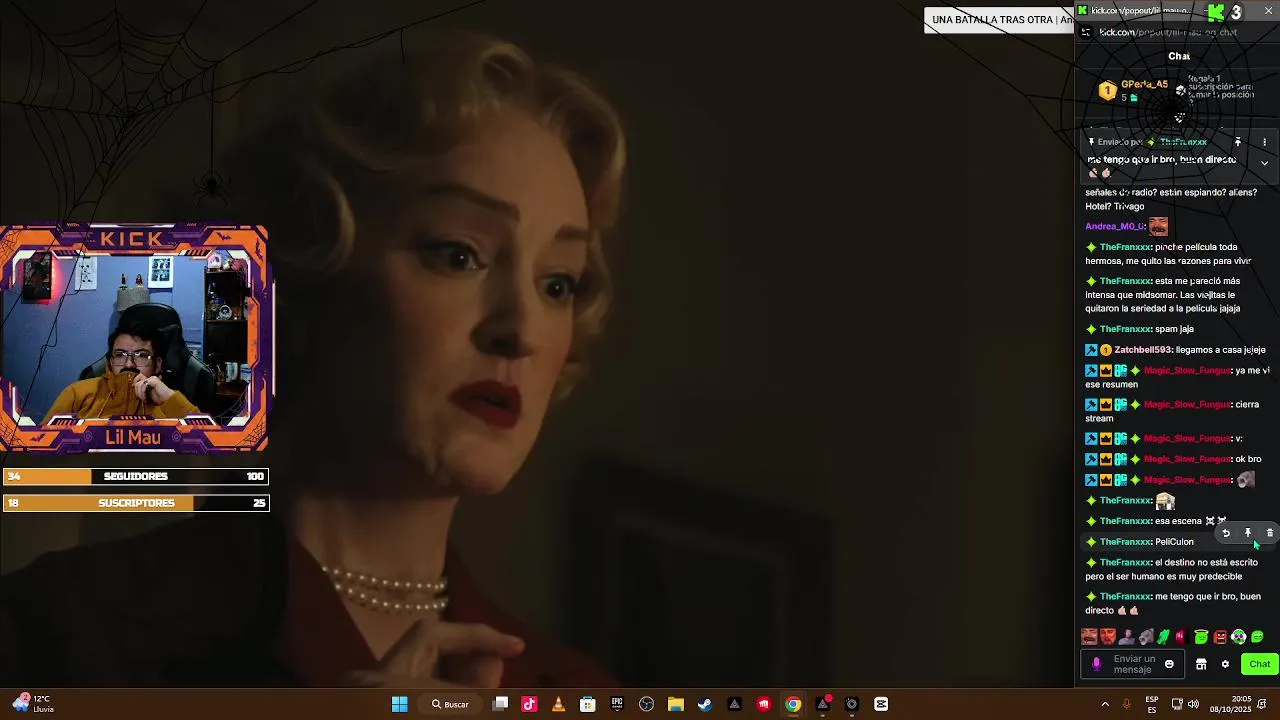This screenshot has height=720, width=1280.
Task: Insert first laughing face emote from quick row
Action: pos(1089,637)
